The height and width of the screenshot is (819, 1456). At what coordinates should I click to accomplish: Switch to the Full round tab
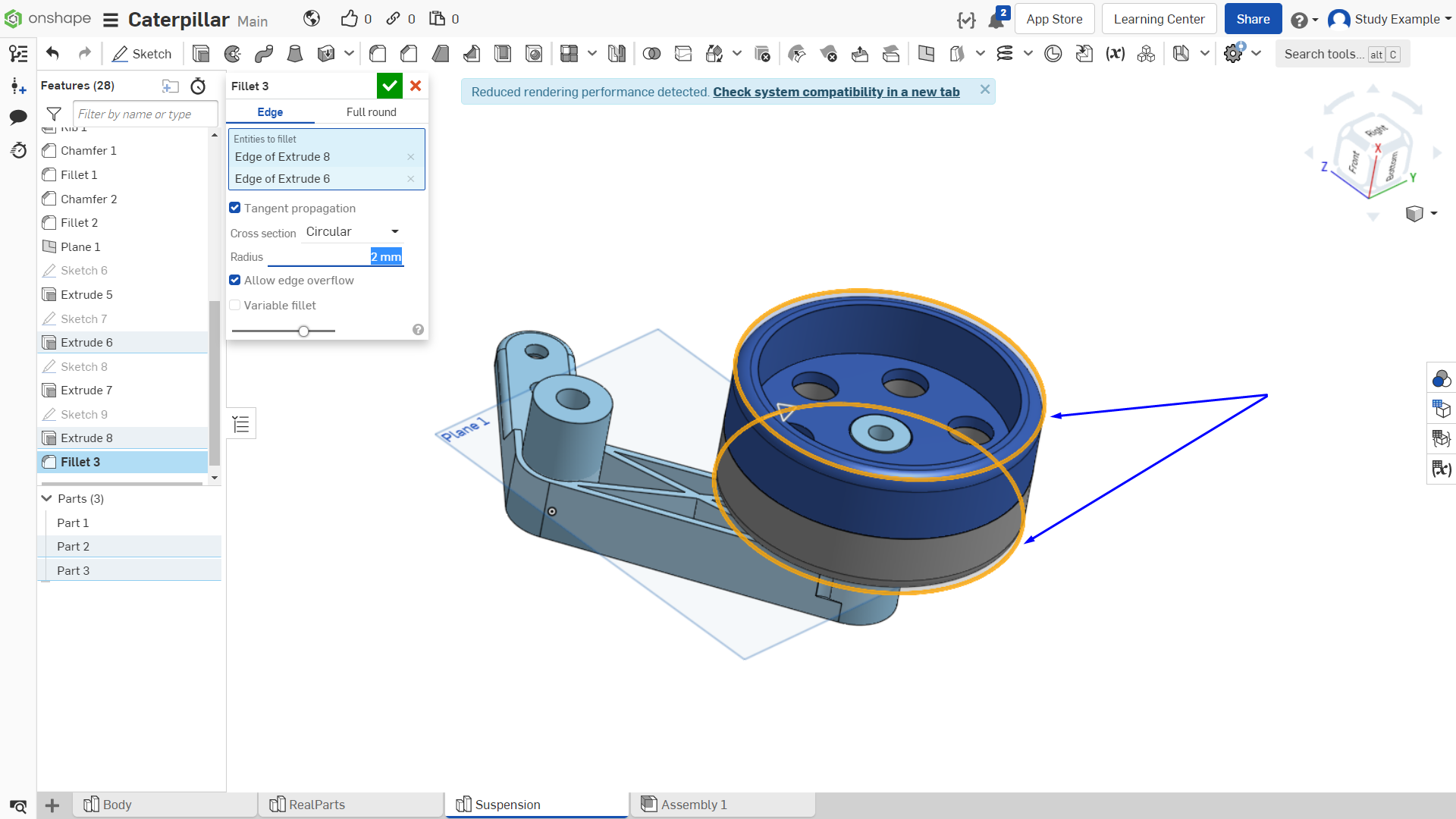372,112
